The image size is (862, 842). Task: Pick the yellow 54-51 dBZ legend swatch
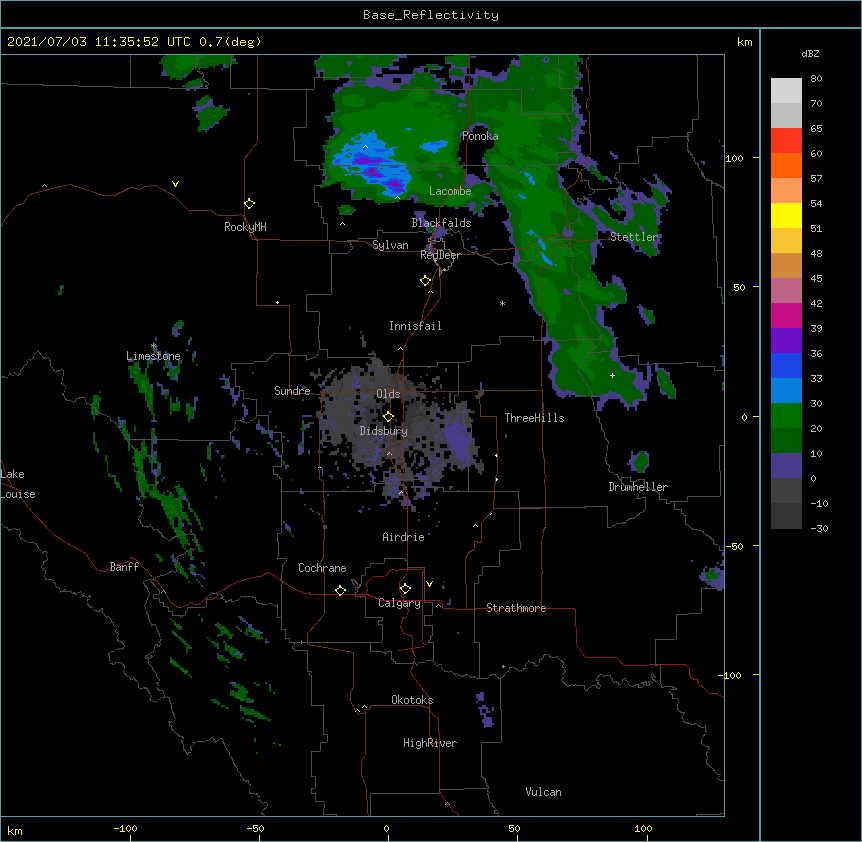point(786,215)
